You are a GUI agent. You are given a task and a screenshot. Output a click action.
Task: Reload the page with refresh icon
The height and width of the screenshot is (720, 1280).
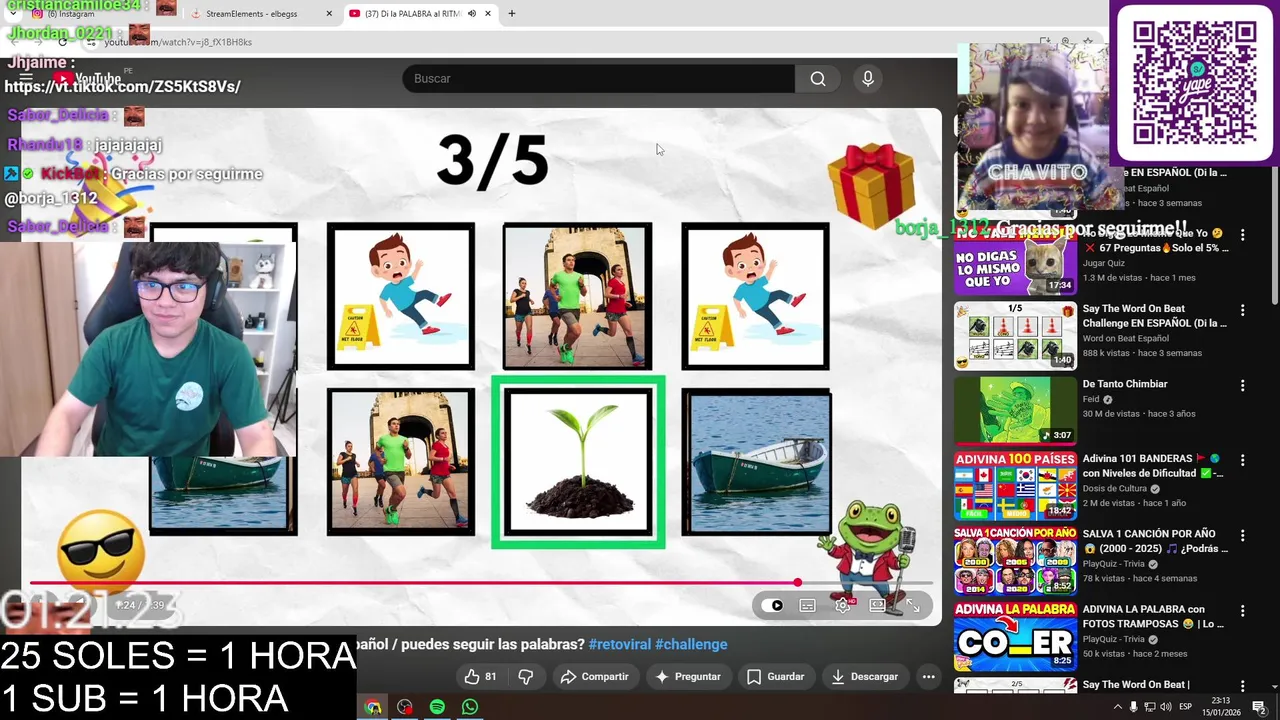tap(62, 42)
